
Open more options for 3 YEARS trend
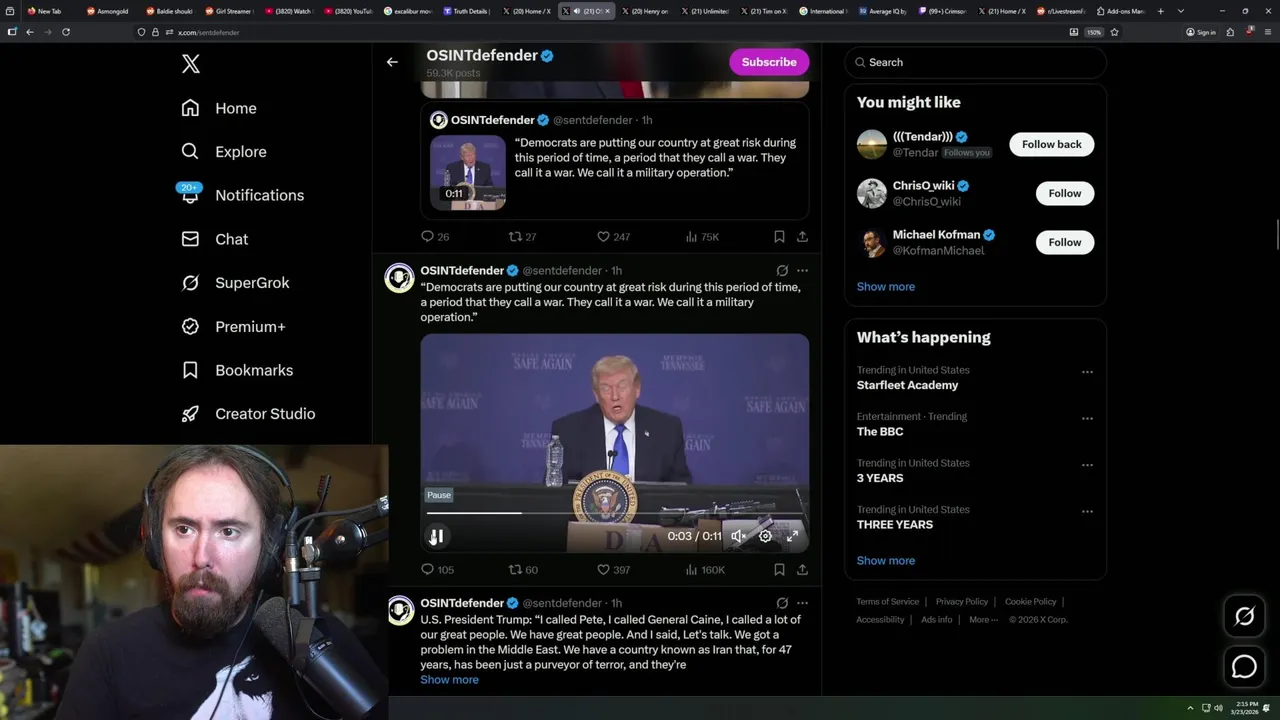click(x=1087, y=465)
